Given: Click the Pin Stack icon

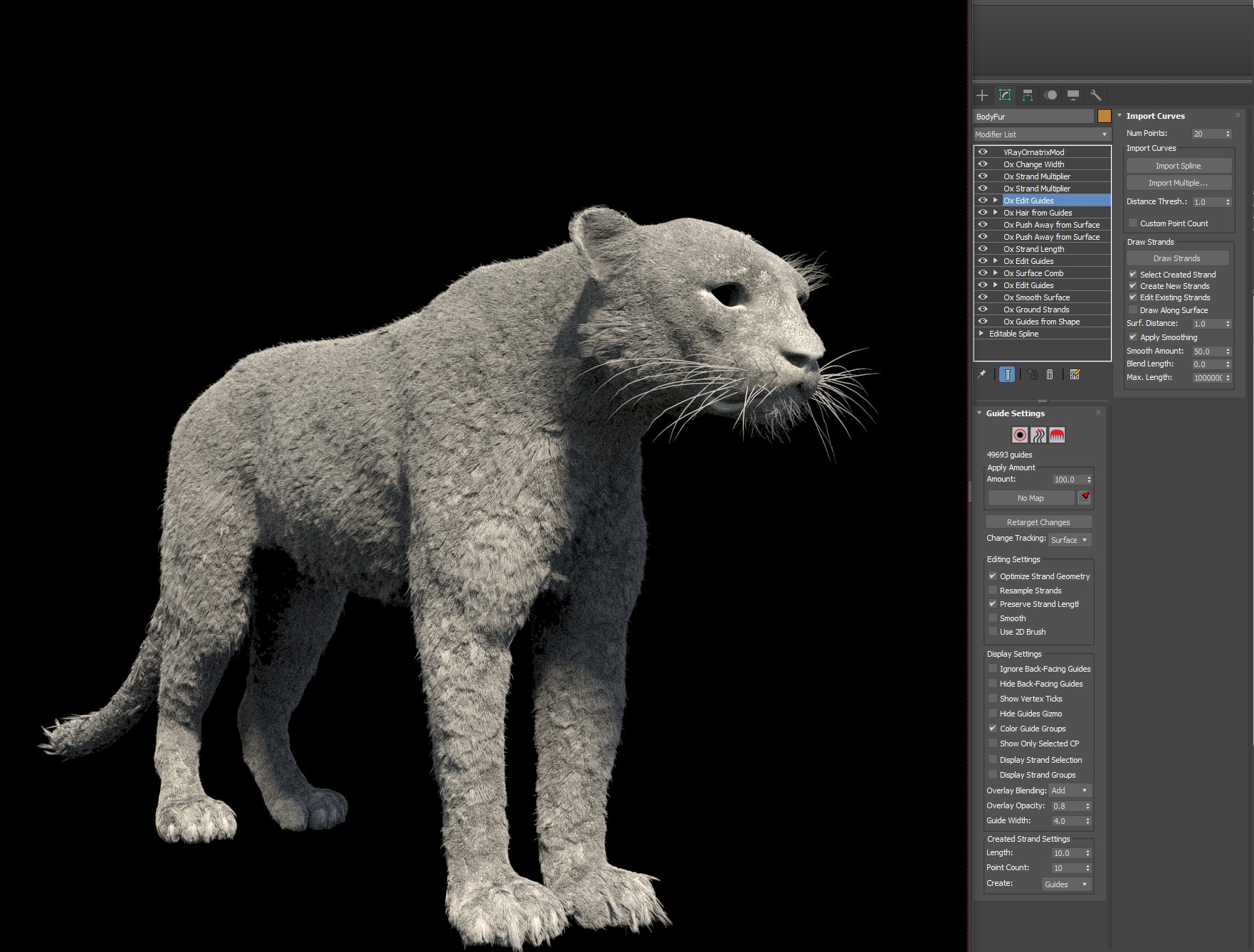Looking at the screenshot, I should [x=982, y=374].
